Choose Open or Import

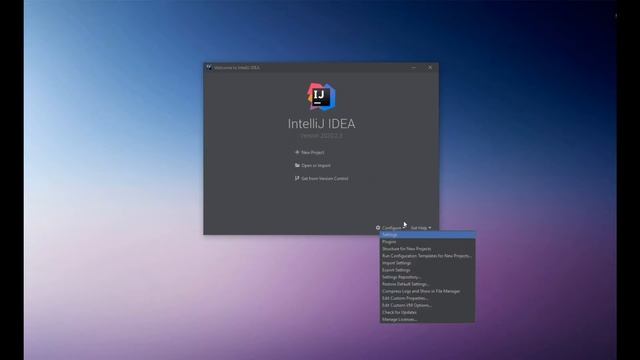coord(316,165)
